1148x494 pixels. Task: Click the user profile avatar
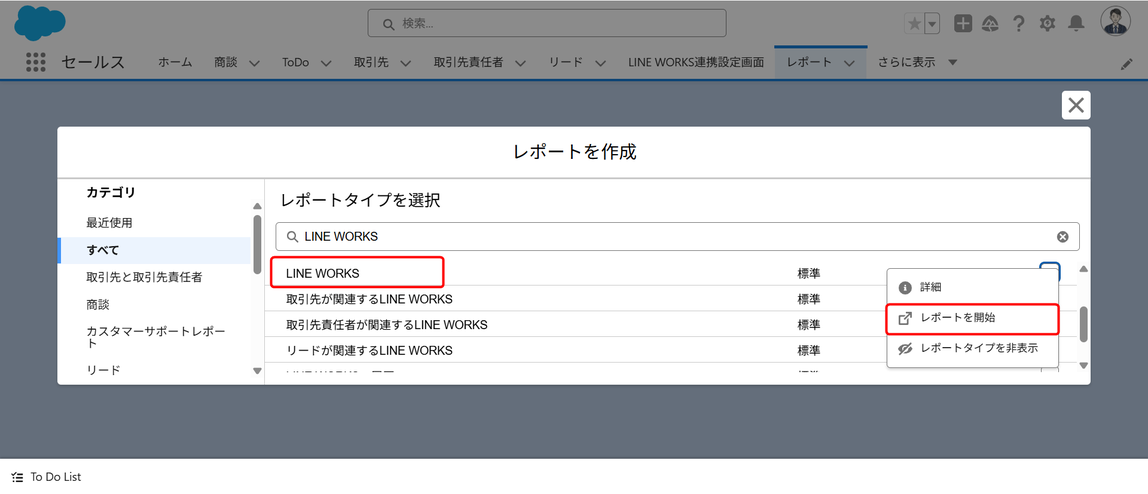pyautogui.click(x=1116, y=21)
